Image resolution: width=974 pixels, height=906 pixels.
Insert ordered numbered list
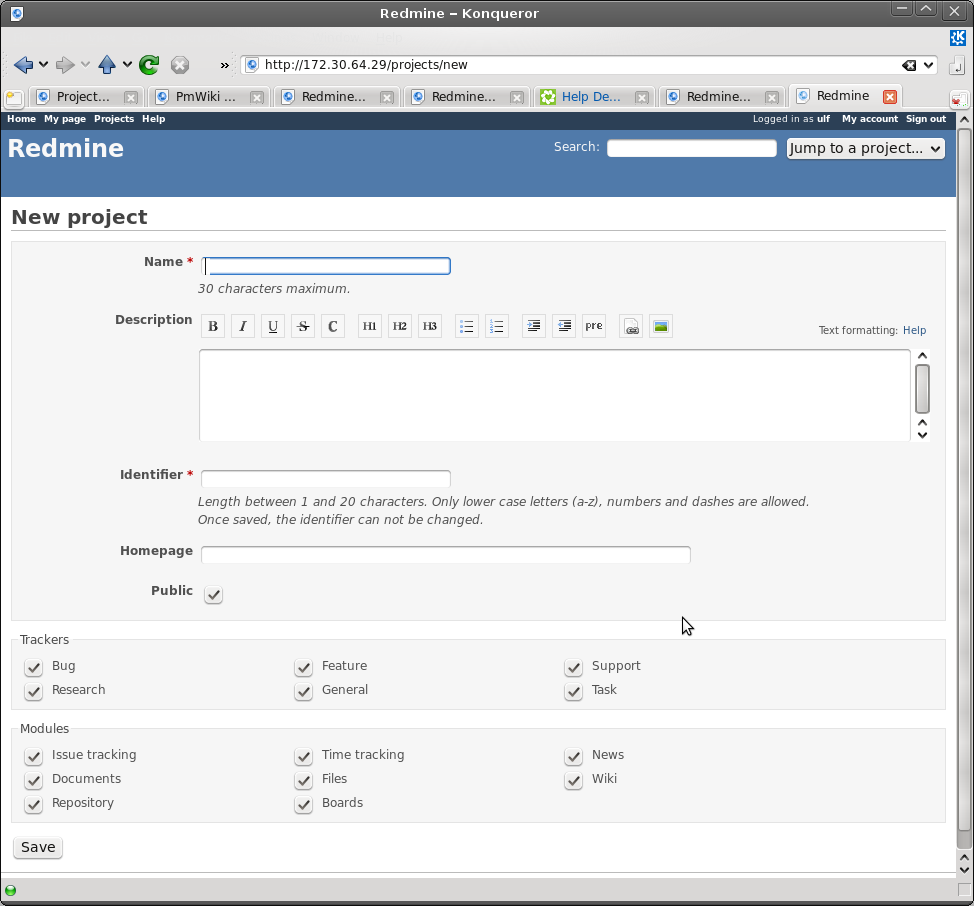(x=496, y=326)
